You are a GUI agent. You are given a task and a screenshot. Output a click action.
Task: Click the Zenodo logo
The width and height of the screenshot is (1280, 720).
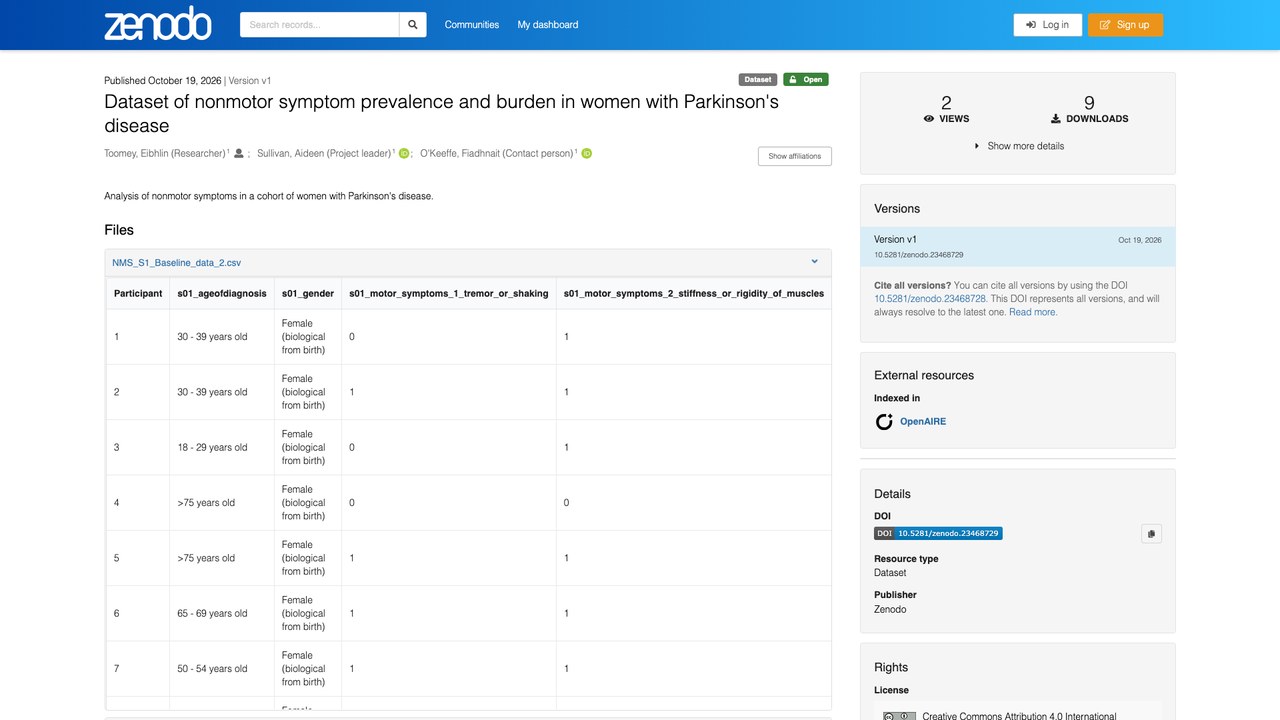coord(158,24)
